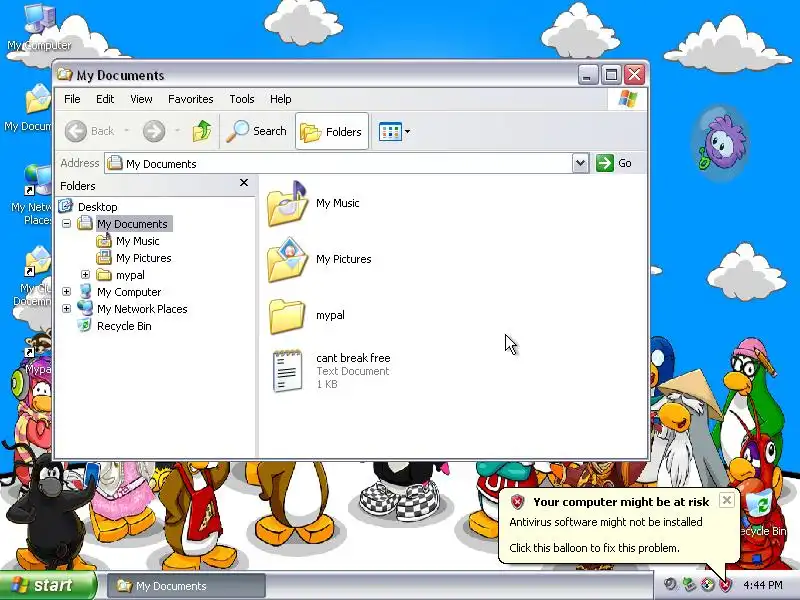The image size is (800, 600).
Task: Select My Computer in folder tree
Action: [x=129, y=292]
